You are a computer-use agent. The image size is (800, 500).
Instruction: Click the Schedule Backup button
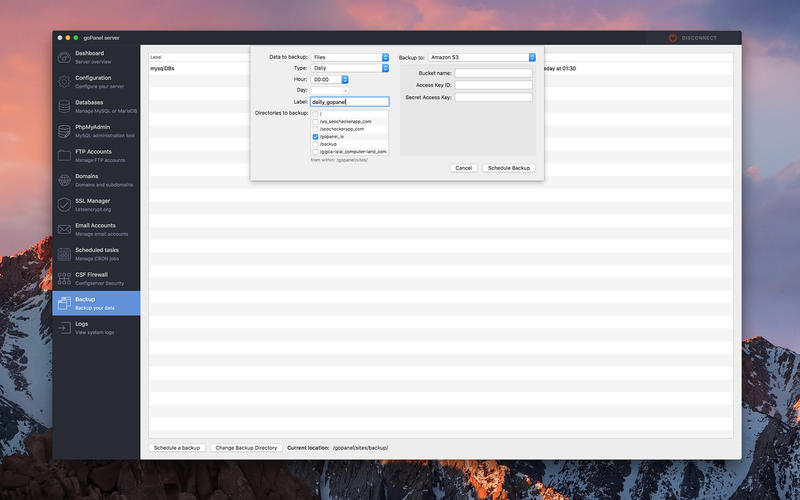click(509, 168)
